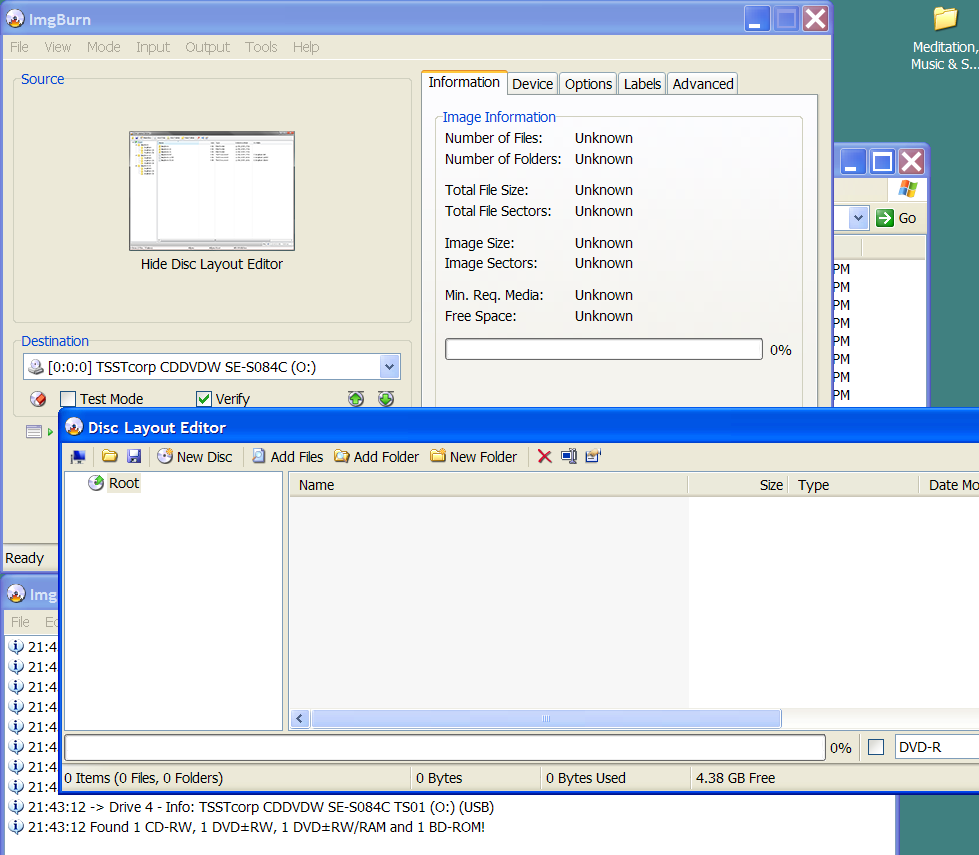Sort file list by Type column

(x=854, y=485)
